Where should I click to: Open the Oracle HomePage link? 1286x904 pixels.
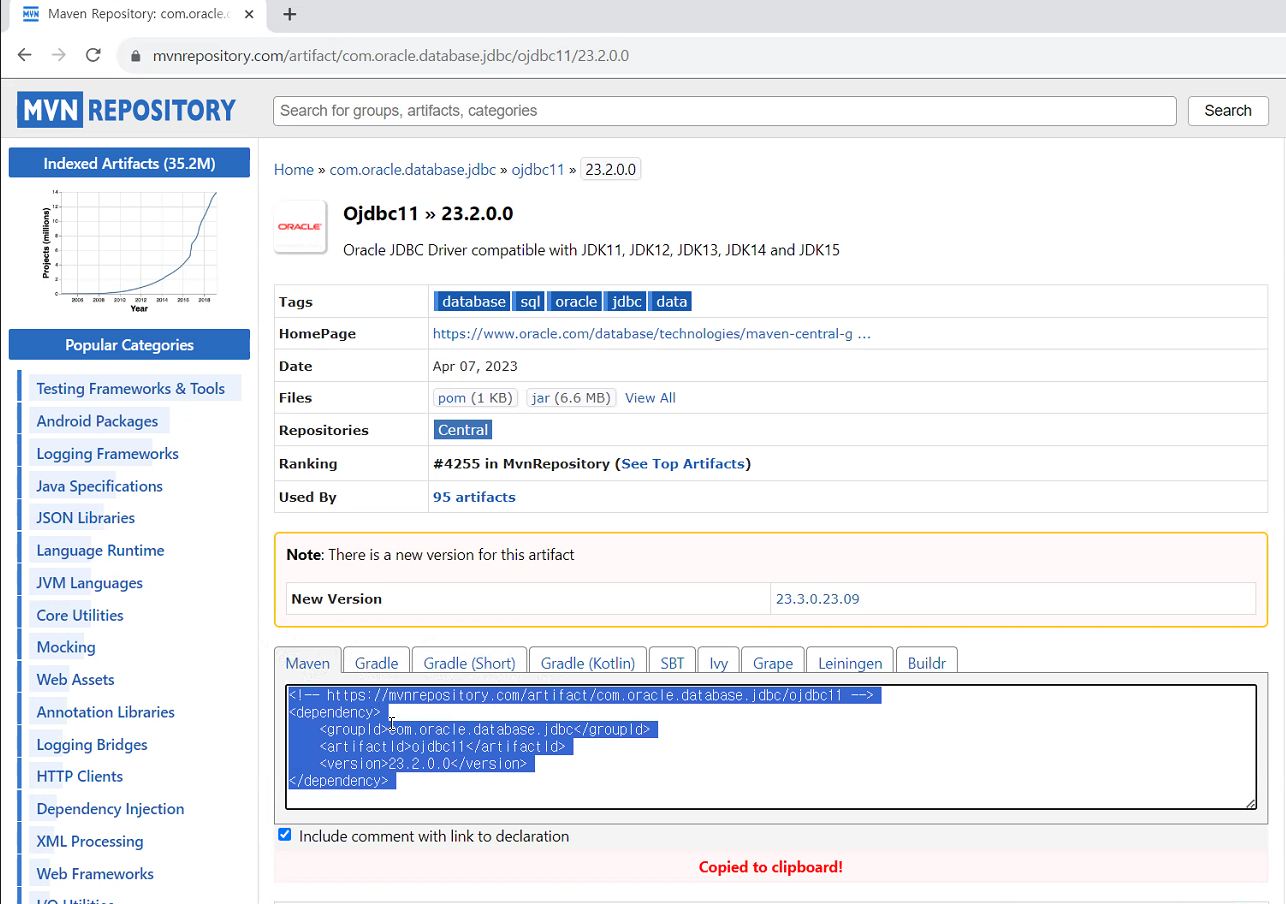(652, 334)
